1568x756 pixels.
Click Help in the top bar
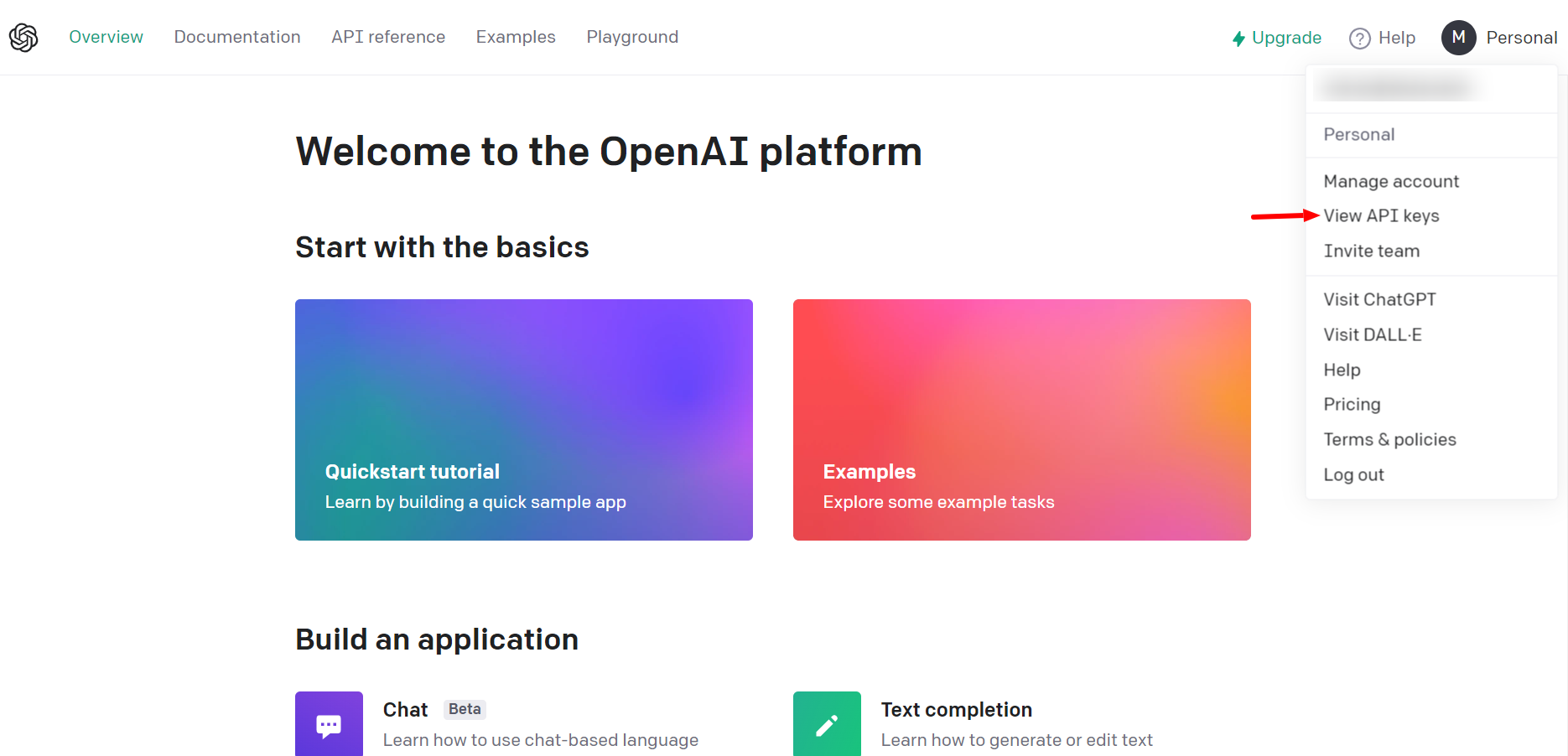point(1396,38)
